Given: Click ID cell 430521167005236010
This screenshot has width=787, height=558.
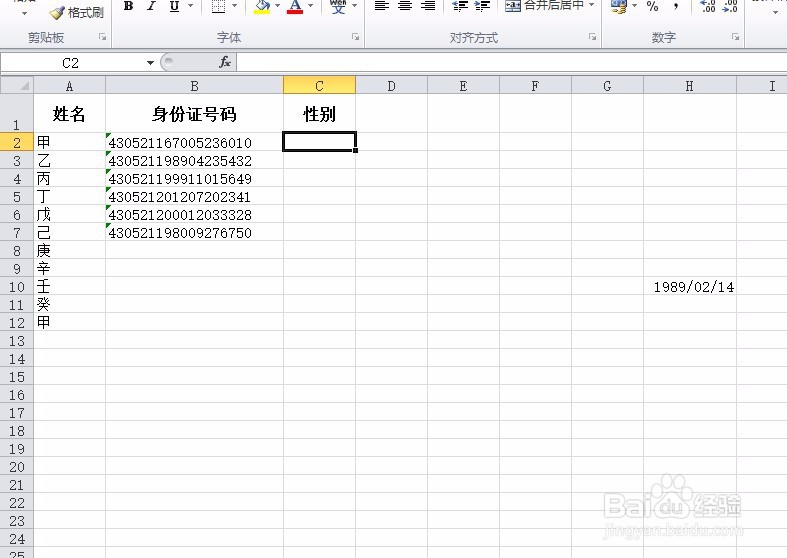Looking at the screenshot, I should click(194, 143).
